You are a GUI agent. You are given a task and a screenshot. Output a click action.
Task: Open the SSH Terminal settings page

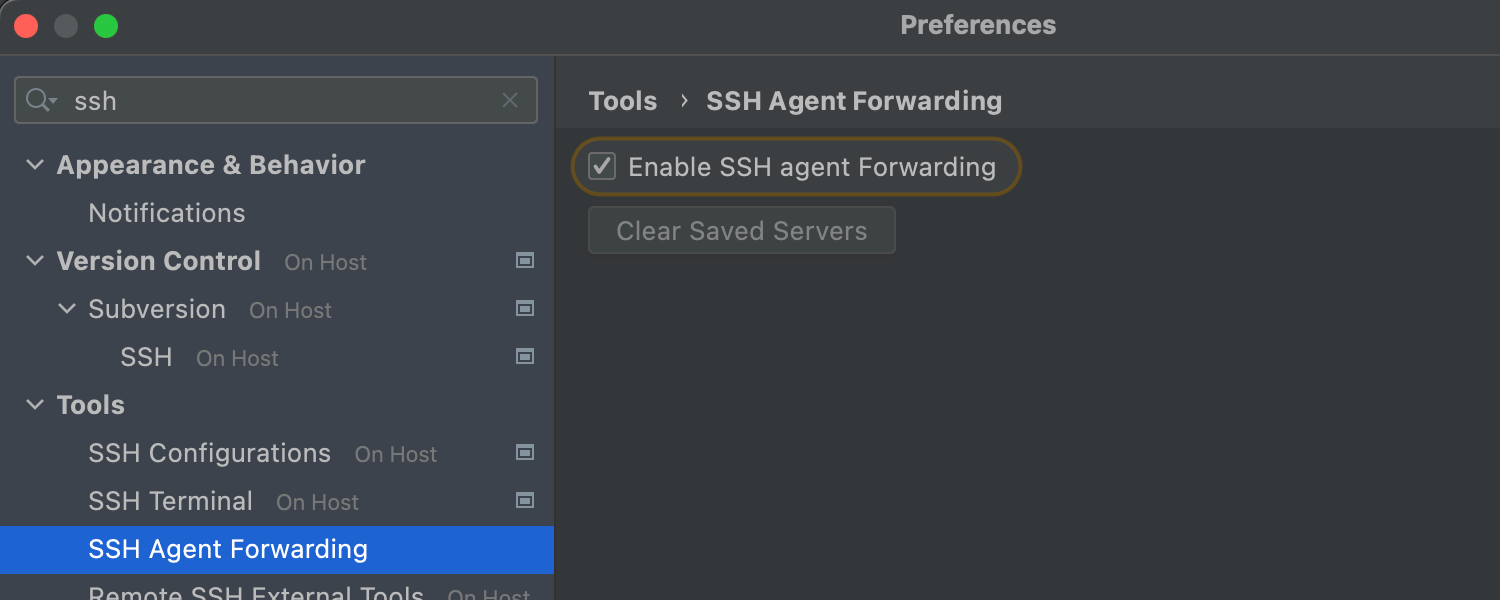(x=170, y=501)
